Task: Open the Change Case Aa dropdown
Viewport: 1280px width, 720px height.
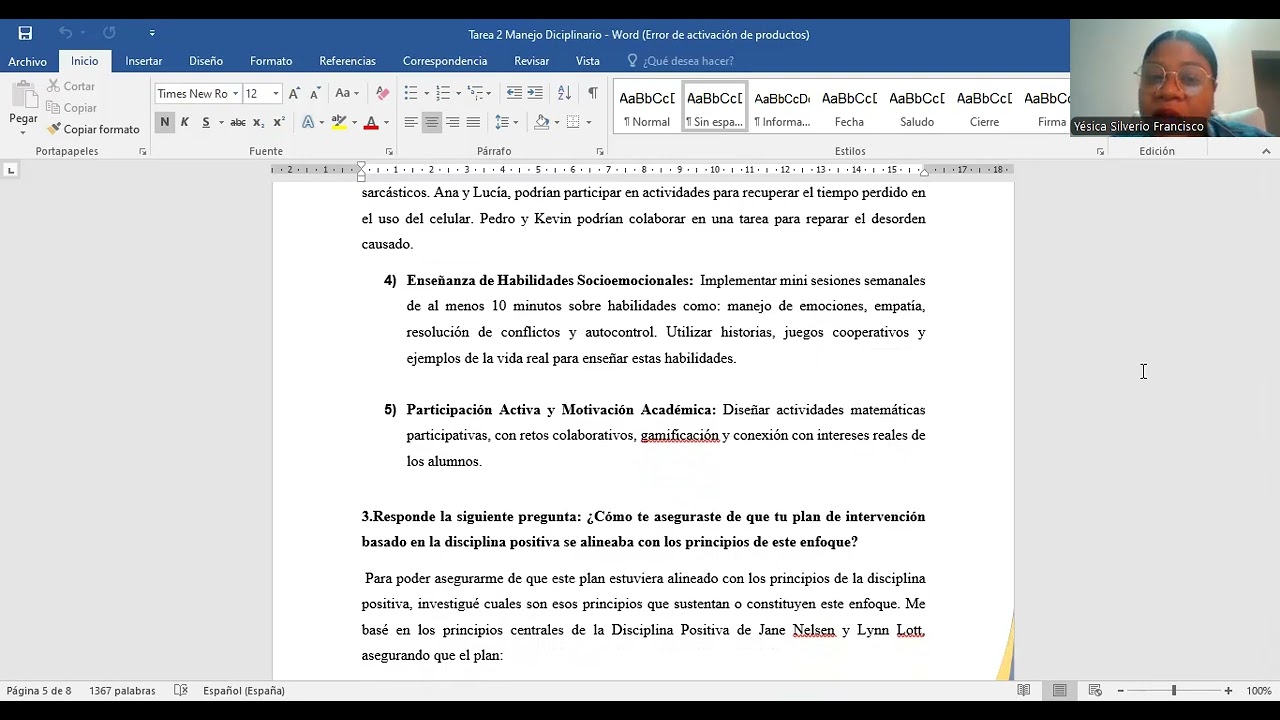Action: [347, 93]
